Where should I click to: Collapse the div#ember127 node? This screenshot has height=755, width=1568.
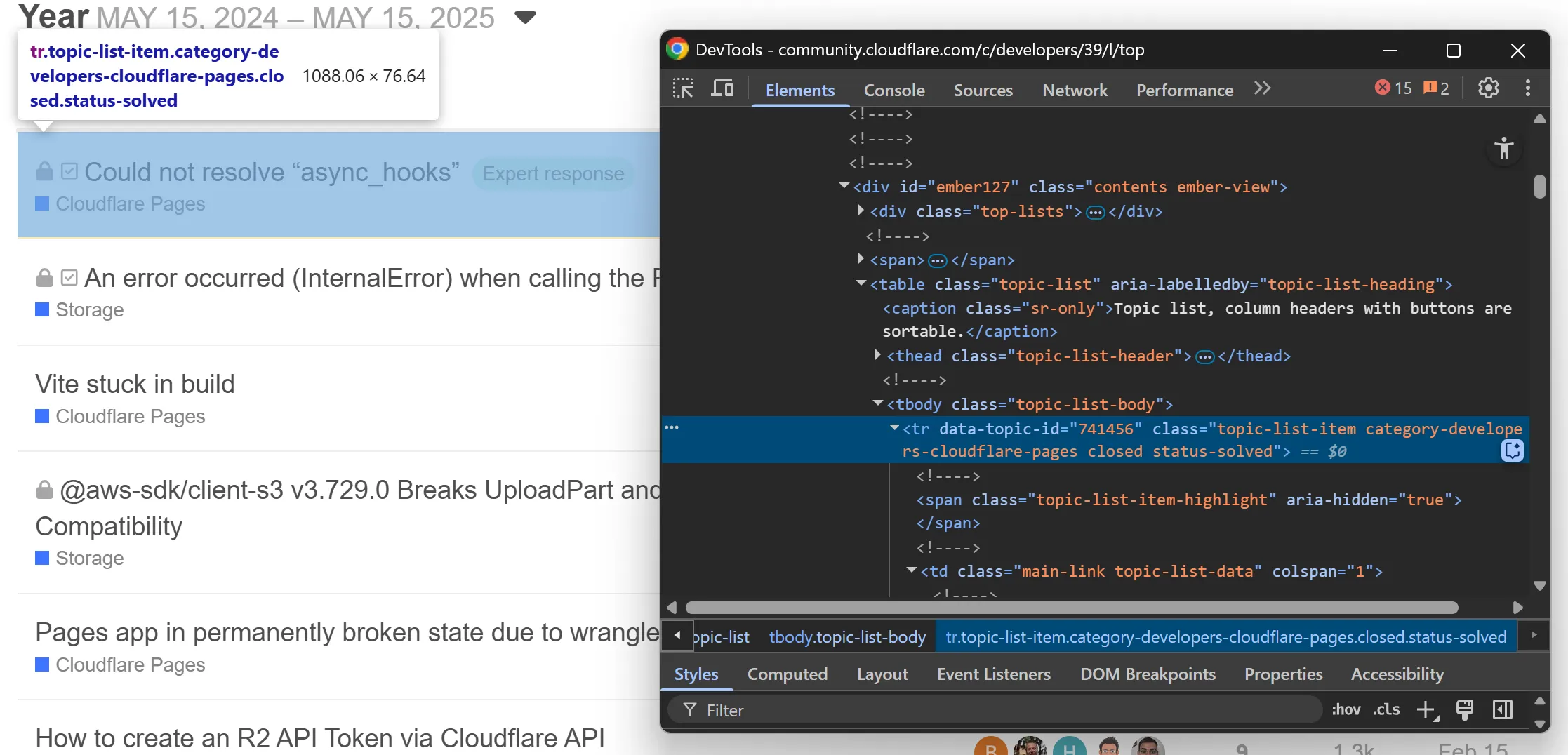(x=844, y=186)
